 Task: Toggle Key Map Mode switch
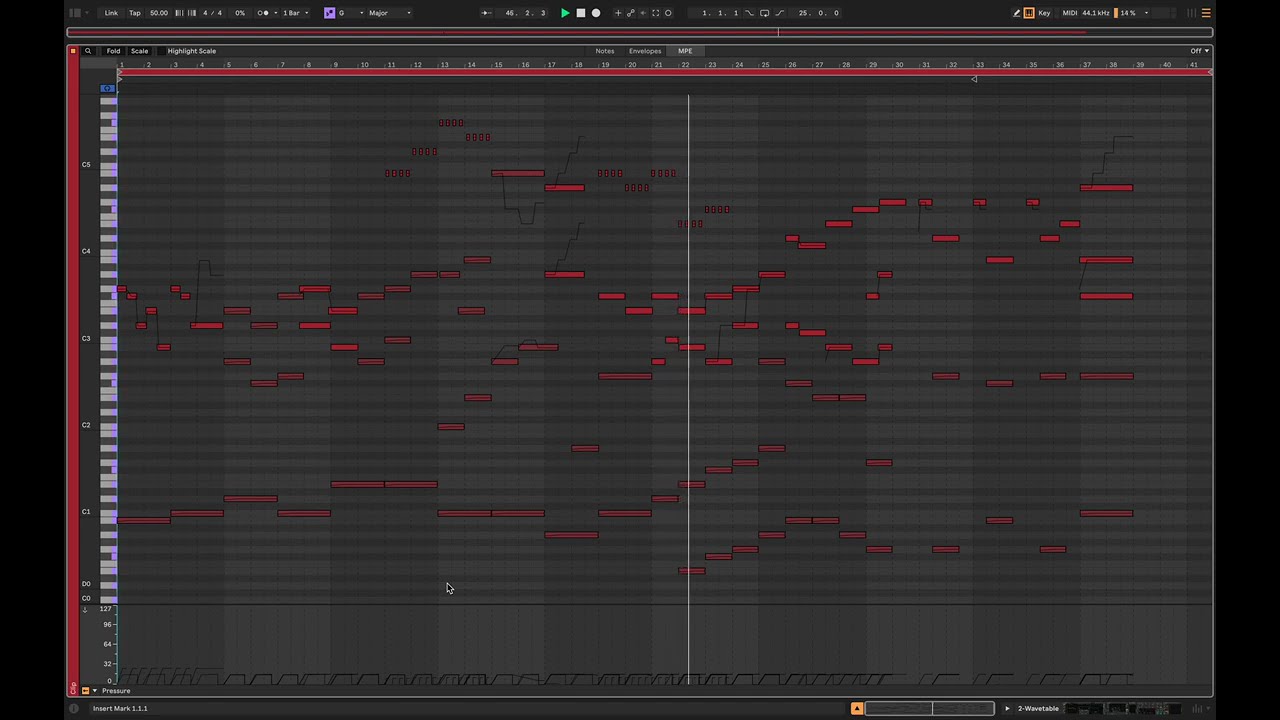point(1044,13)
